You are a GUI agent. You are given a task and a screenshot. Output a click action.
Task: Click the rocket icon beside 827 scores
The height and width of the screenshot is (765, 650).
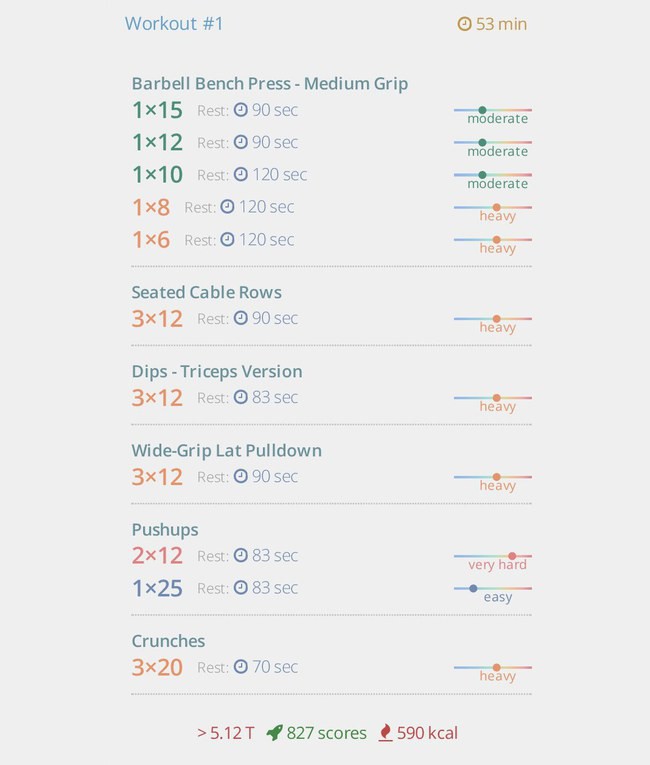tap(275, 732)
